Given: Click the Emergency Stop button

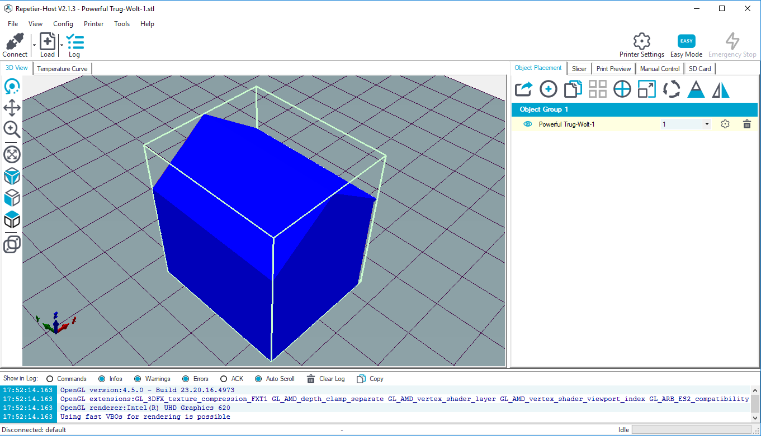Looking at the screenshot, I should click(732, 45).
